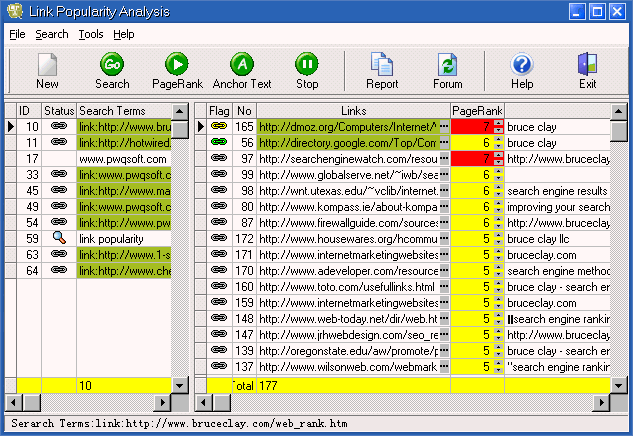The height and width of the screenshot is (436, 633).
Task: Click status chain icon for ID 10
Action: click(x=59, y=126)
